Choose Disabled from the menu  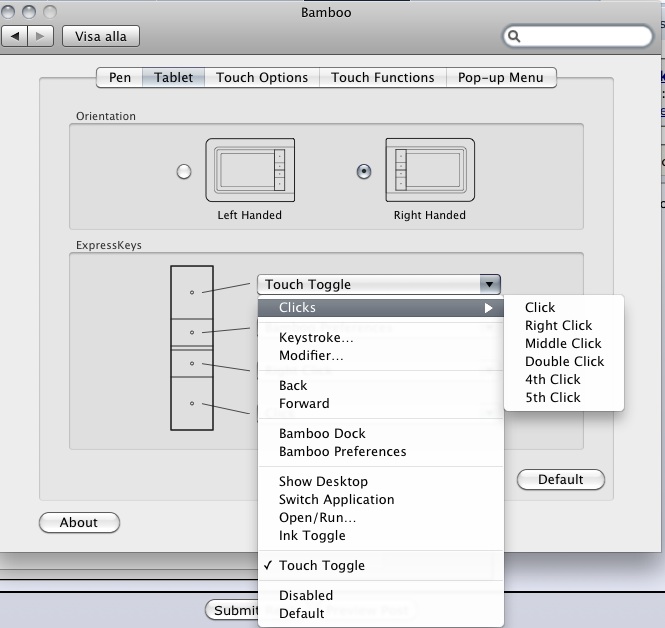380,595
